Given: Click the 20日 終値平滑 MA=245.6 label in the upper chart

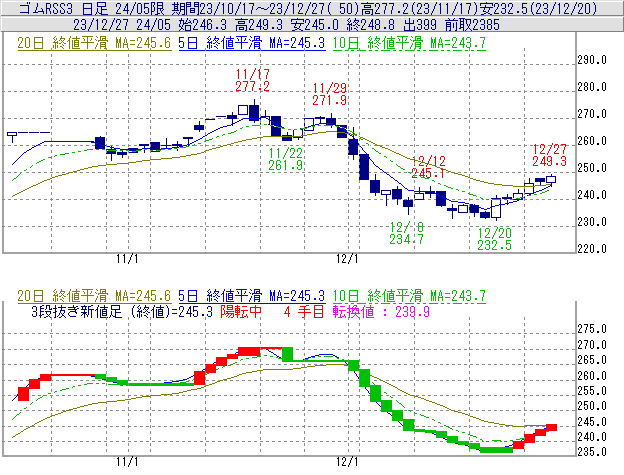Looking at the screenshot, I should click(x=94, y=43).
